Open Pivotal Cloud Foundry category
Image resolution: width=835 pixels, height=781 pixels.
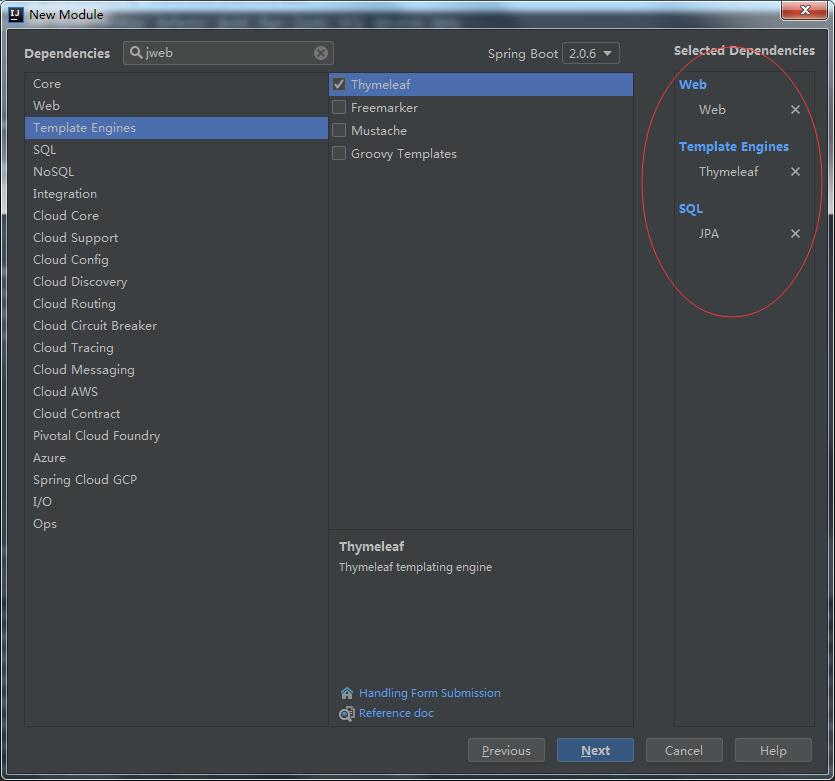pyautogui.click(x=176, y=435)
